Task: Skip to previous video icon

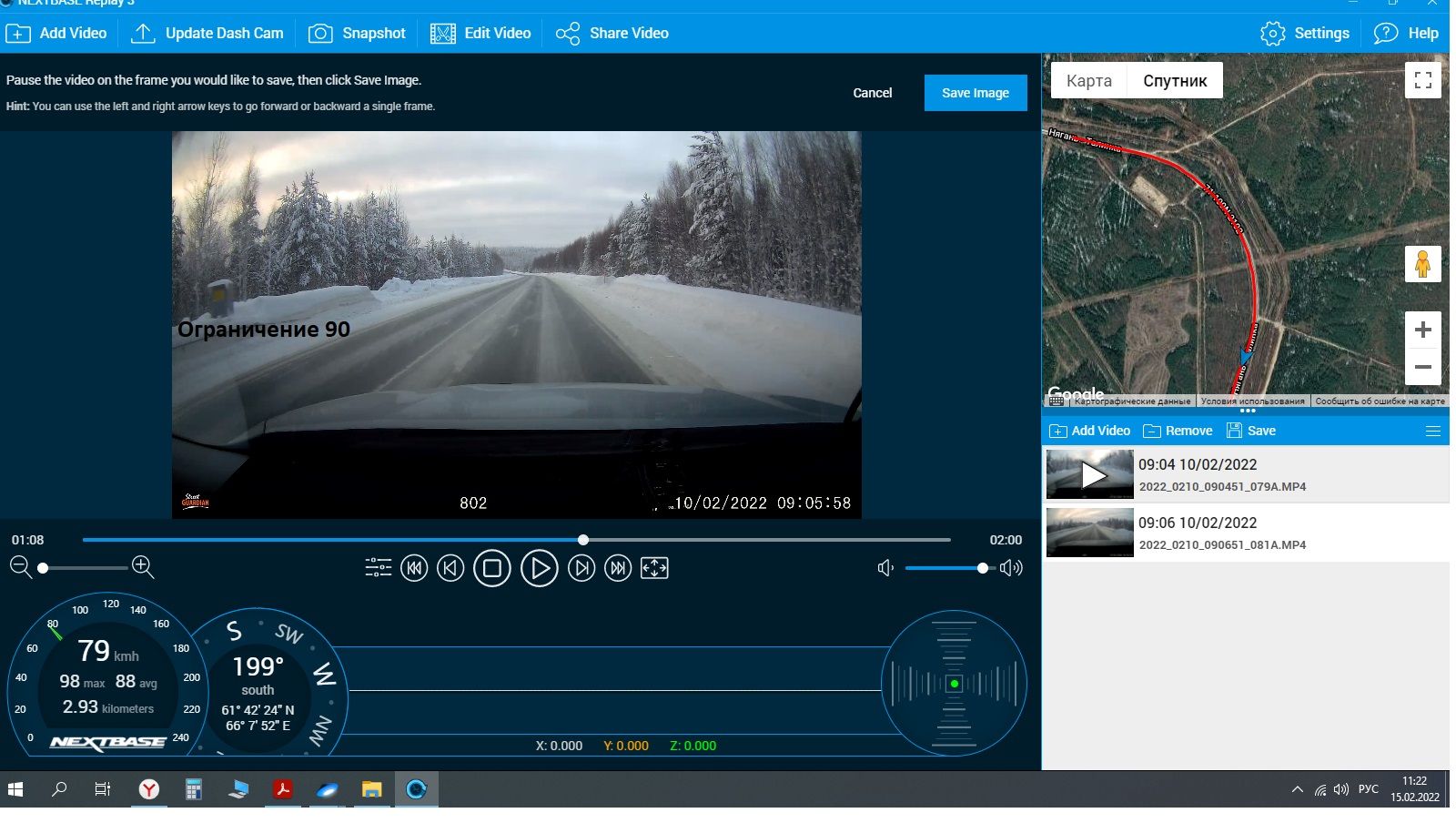Action: coord(414,569)
